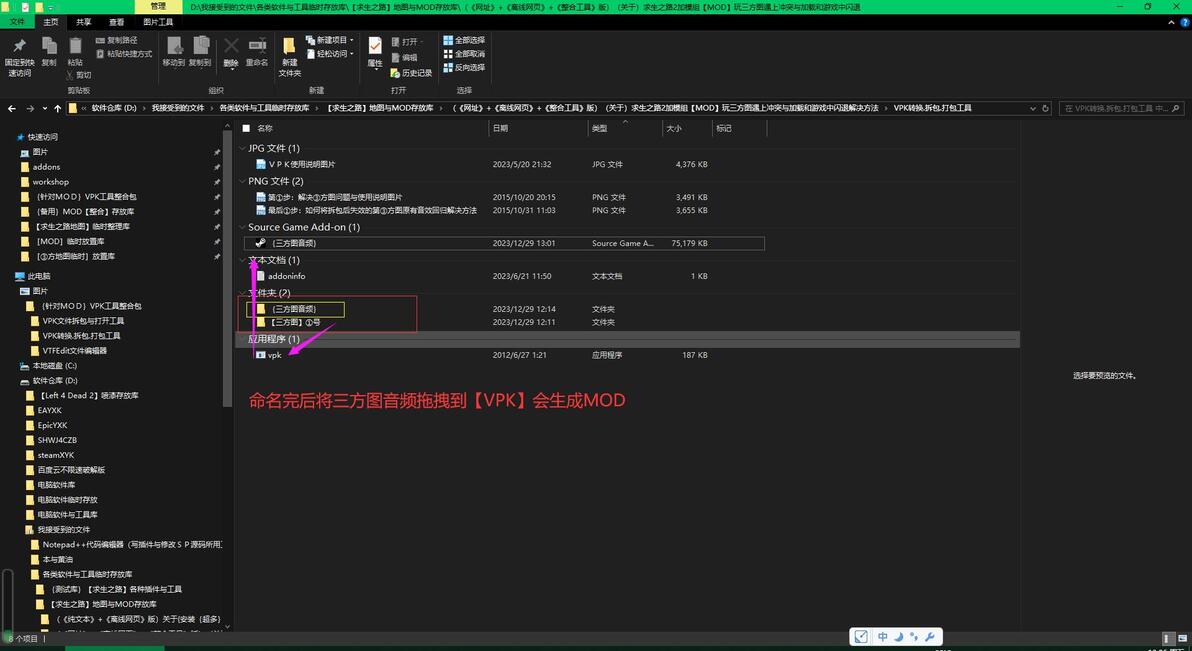1192x651 pixels.
Task: Sort by the 大小 column header
Action: (x=674, y=129)
